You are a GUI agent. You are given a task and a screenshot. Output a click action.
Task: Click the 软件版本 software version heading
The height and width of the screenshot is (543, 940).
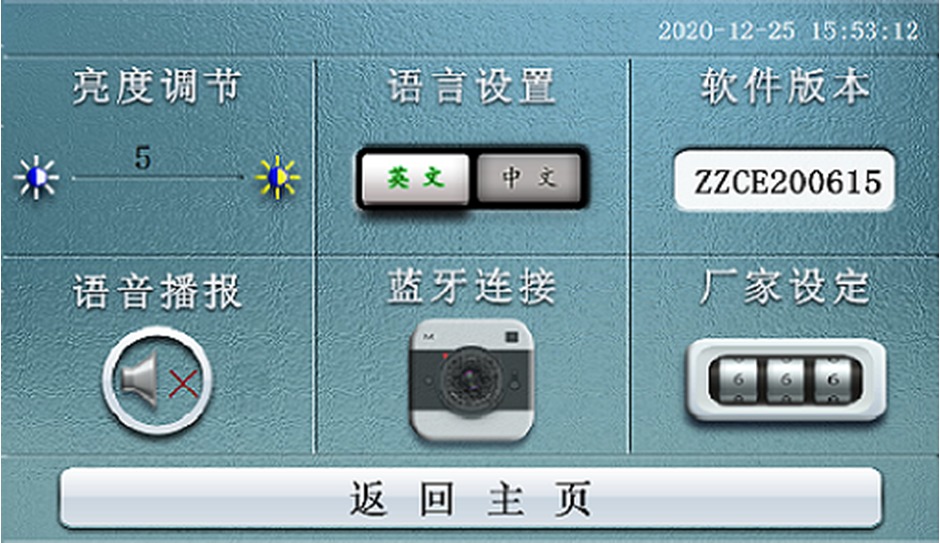(x=786, y=87)
